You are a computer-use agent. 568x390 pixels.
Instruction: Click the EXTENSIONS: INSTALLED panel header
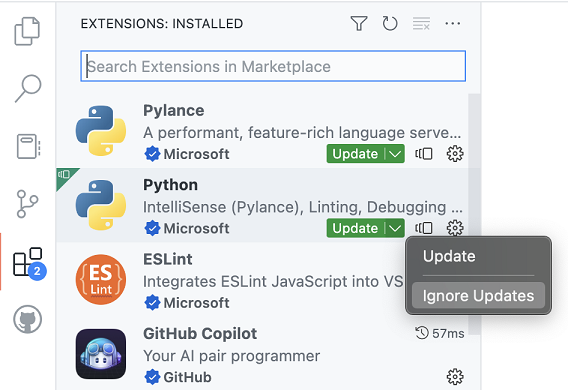(x=162, y=24)
